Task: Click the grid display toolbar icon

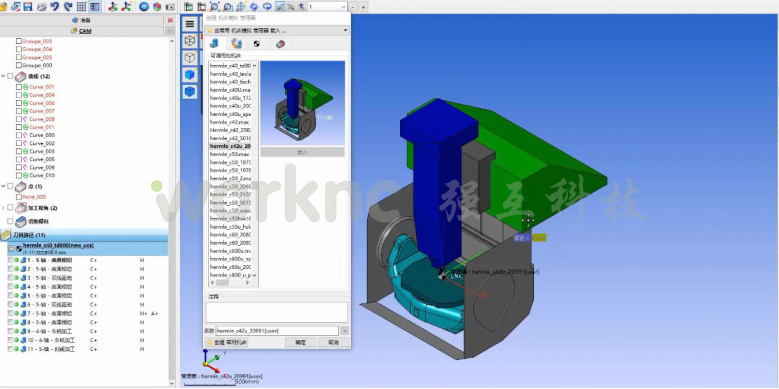Action: coord(81,6)
